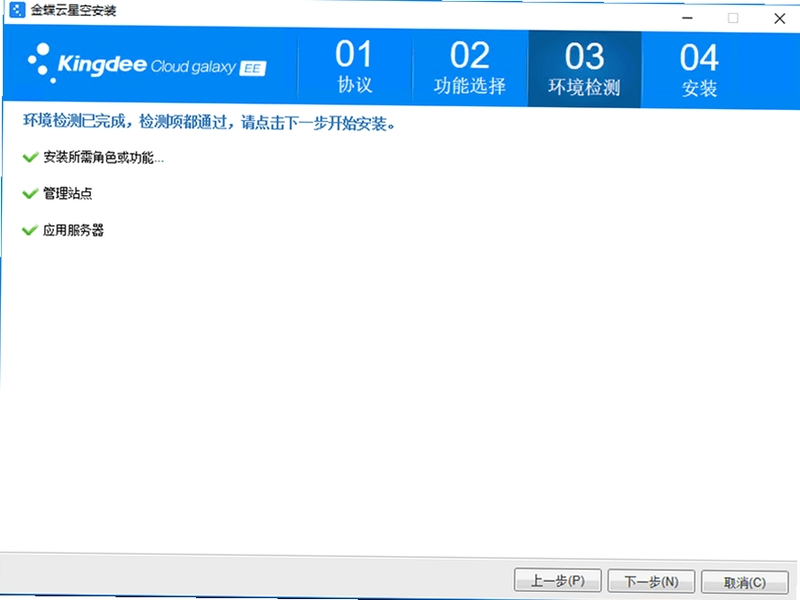Close the installer window
The height and width of the screenshot is (600, 800).
click(780, 19)
